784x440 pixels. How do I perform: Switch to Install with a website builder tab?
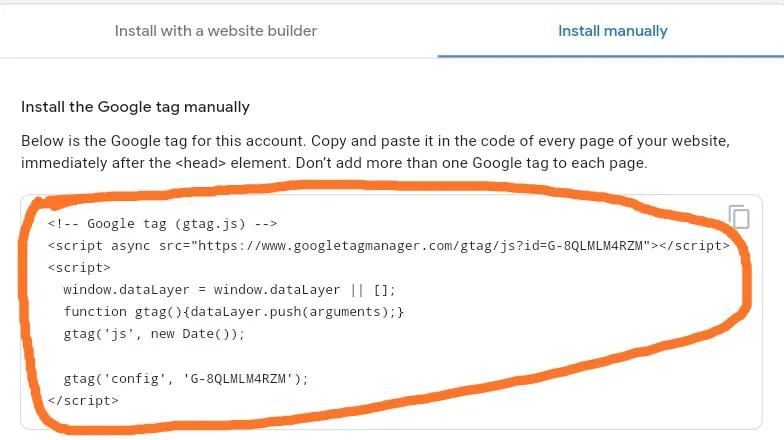point(216,31)
